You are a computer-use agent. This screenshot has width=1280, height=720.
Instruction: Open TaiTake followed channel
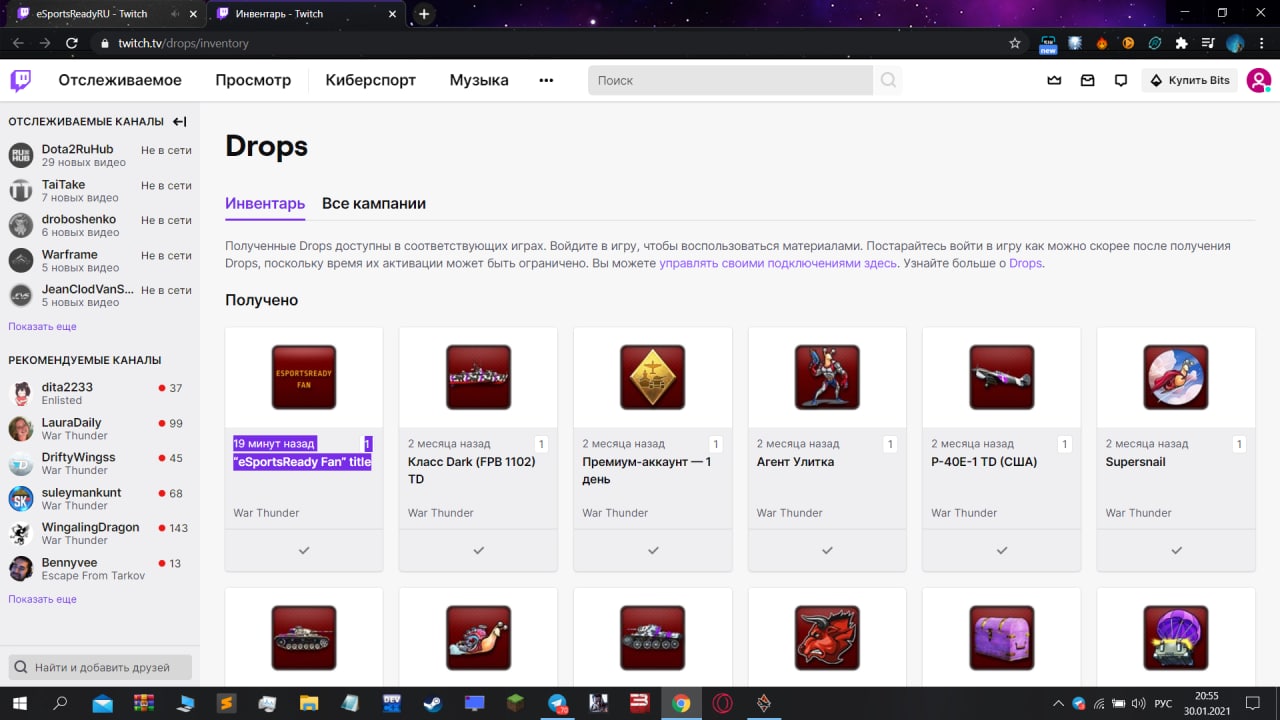pyautogui.click(x=100, y=190)
